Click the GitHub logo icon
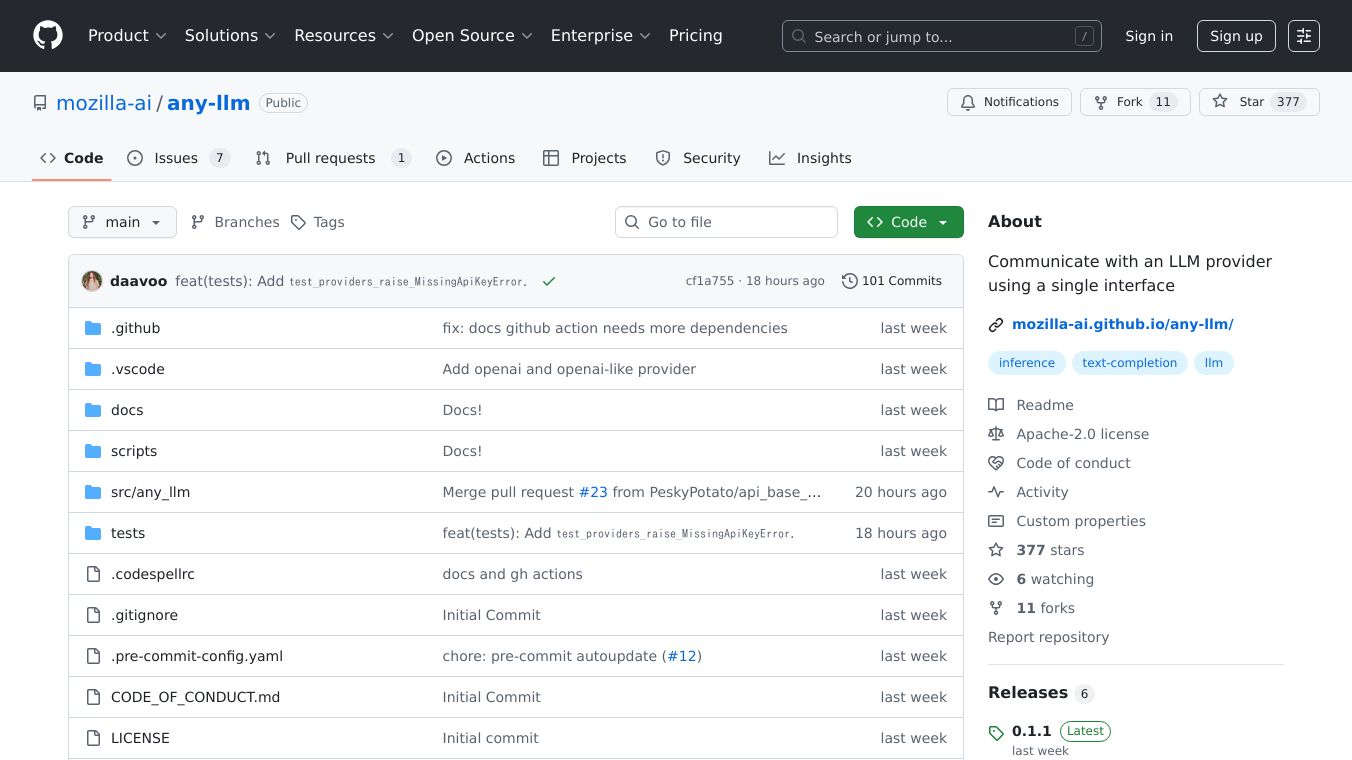This screenshot has height=760, width=1352. [x=48, y=36]
